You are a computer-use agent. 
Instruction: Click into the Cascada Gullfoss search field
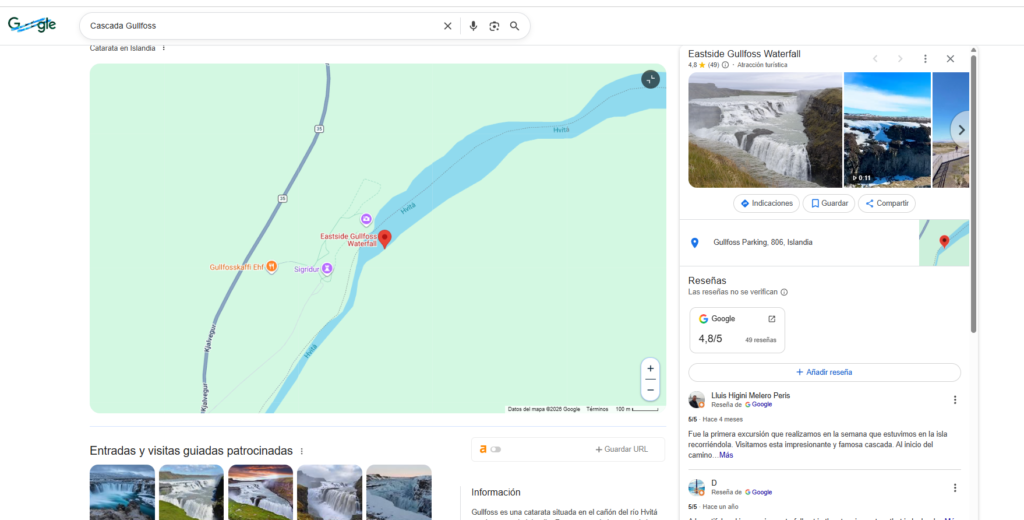coord(260,26)
